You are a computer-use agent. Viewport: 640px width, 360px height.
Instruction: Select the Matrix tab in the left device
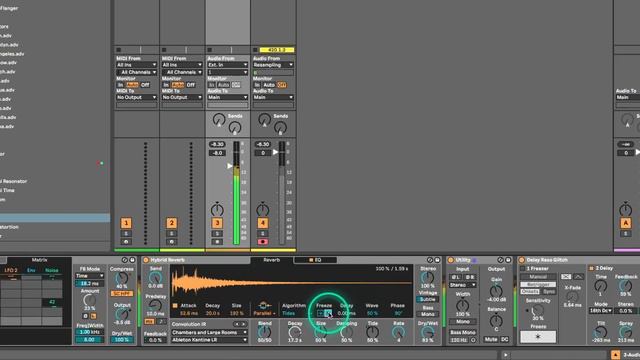coord(40,260)
